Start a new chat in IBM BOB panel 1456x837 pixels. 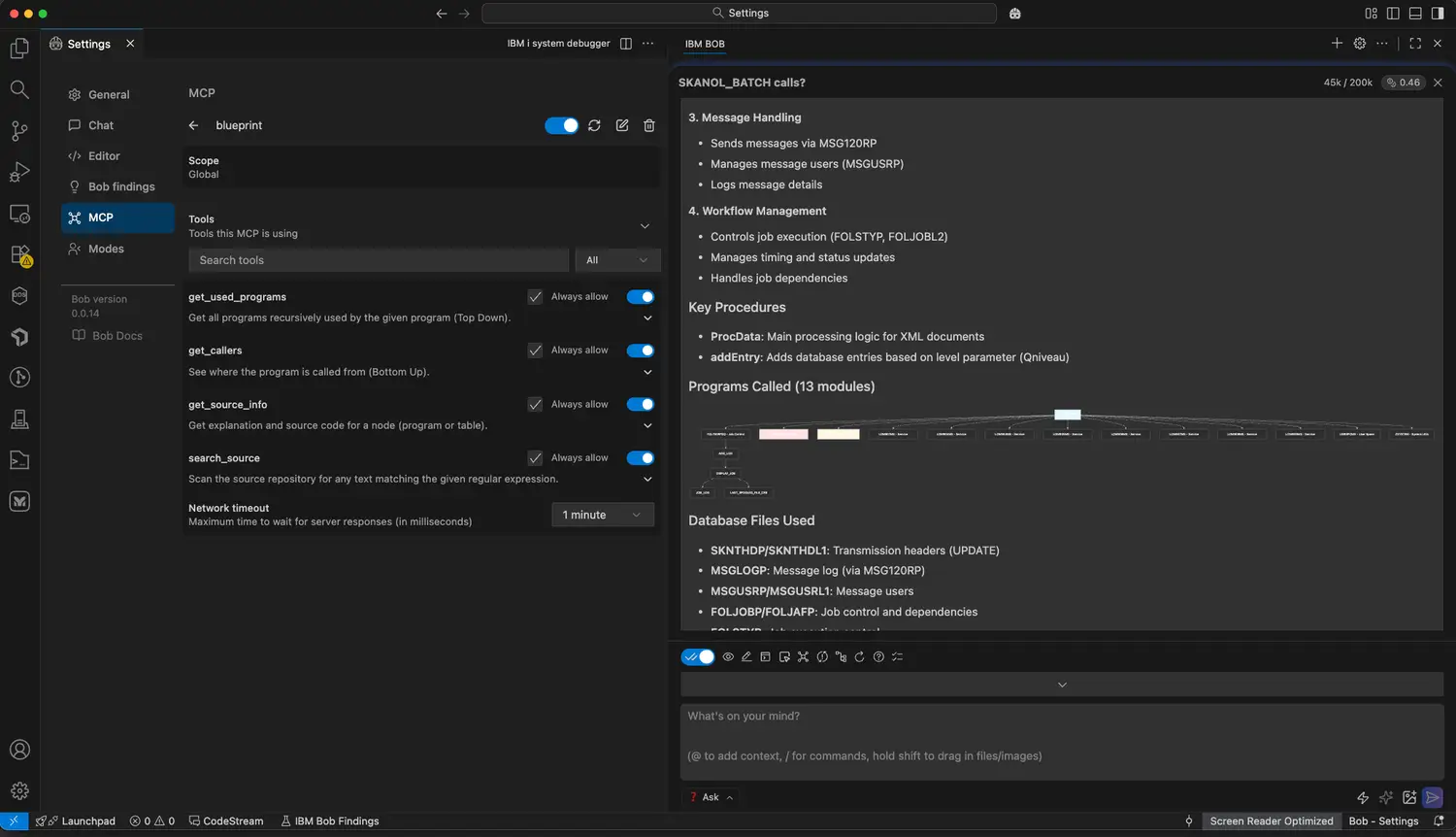[1337, 43]
